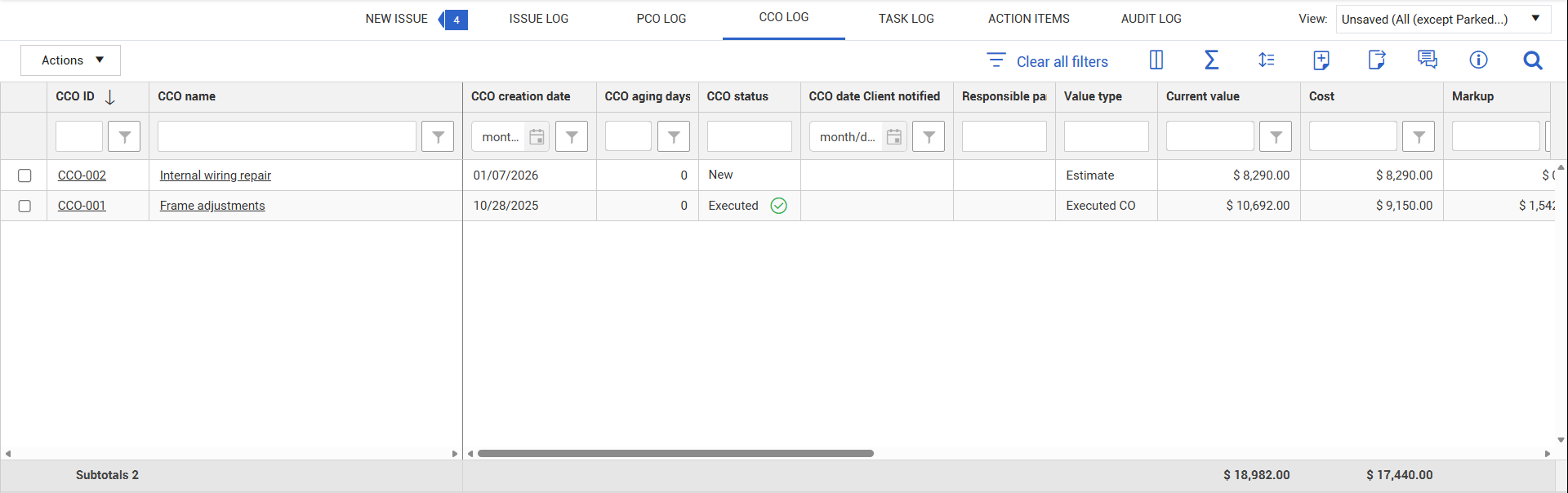1568x493 pixels.
Task: Switch to the AUDIT LOG tab
Action: coord(1151,19)
